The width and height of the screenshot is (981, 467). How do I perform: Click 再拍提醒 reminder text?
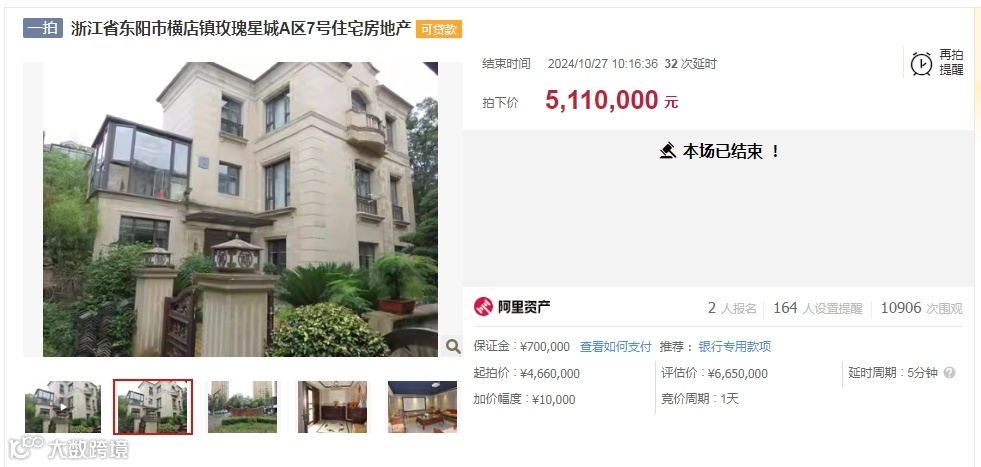pyautogui.click(x=951, y=63)
